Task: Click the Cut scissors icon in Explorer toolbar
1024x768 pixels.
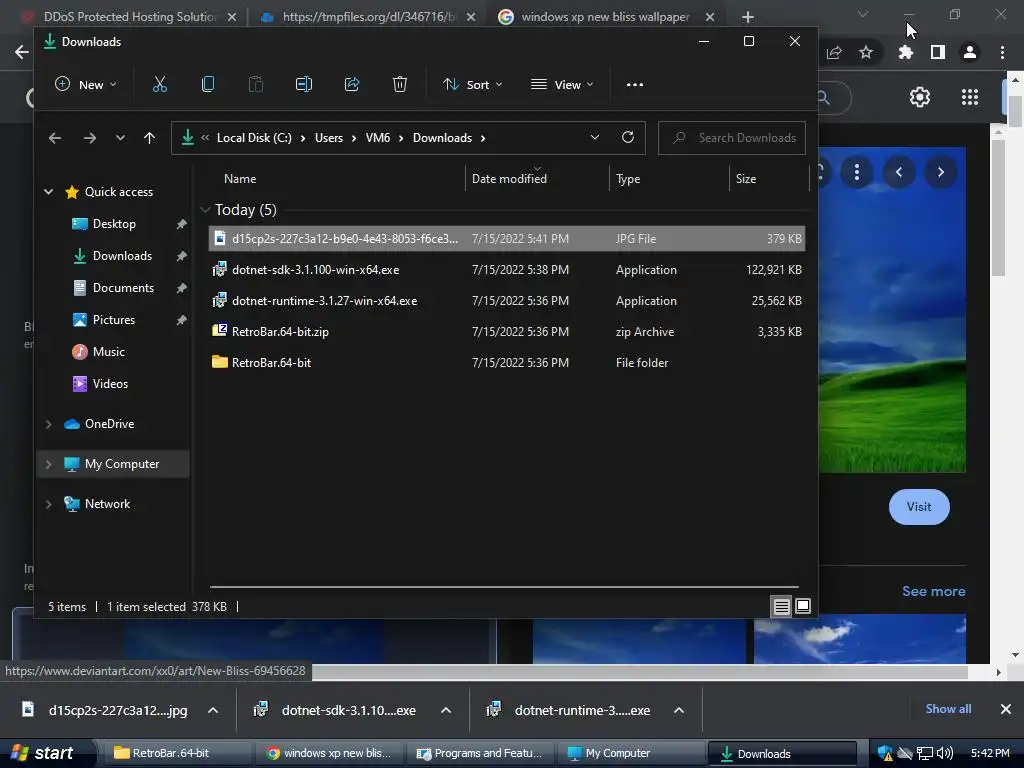Action: [159, 84]
